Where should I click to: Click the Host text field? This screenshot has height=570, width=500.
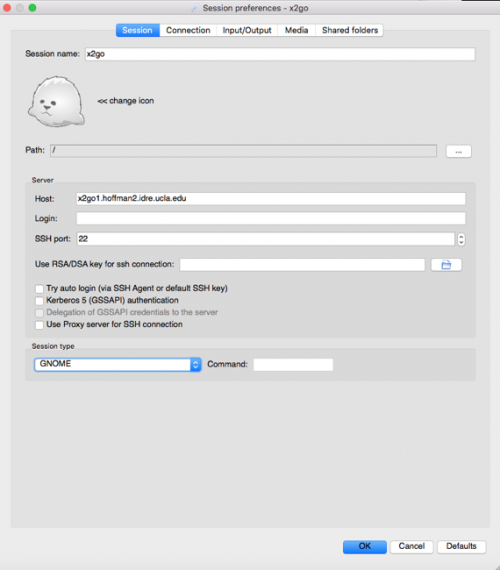[x=271, y=198]
